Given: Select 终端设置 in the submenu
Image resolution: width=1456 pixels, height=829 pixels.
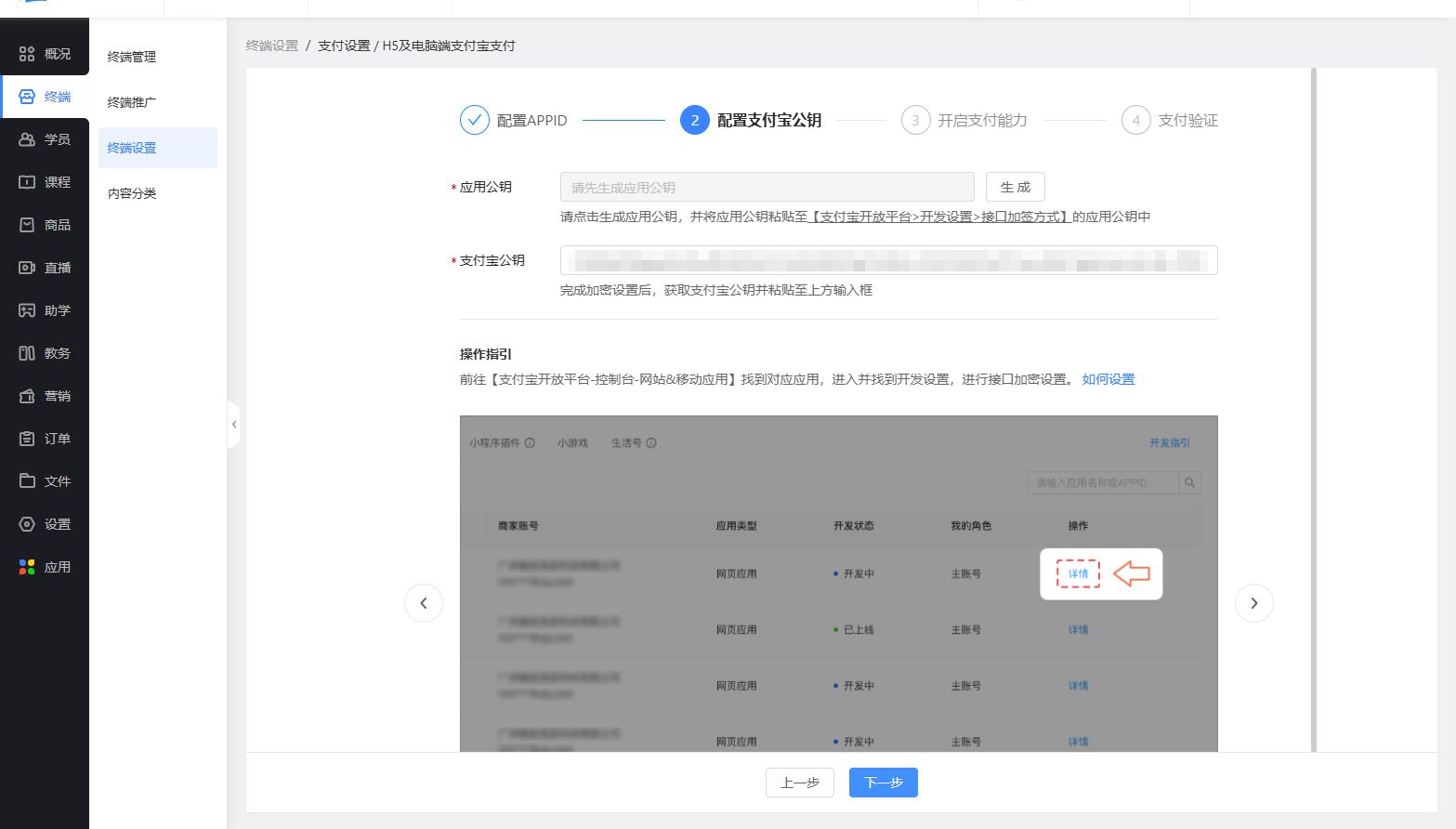Looking at the screenshot, I should [x=158, y=148].
